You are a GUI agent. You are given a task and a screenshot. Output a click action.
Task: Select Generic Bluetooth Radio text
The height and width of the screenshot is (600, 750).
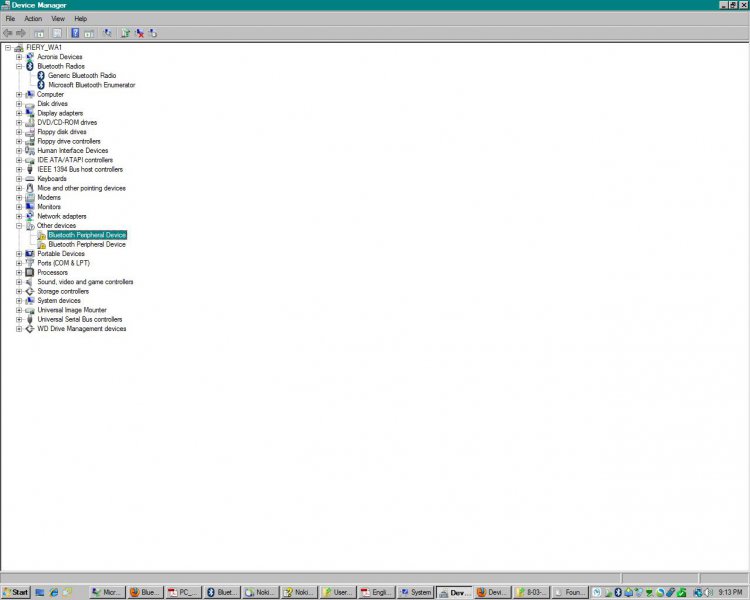click(82, 76)
